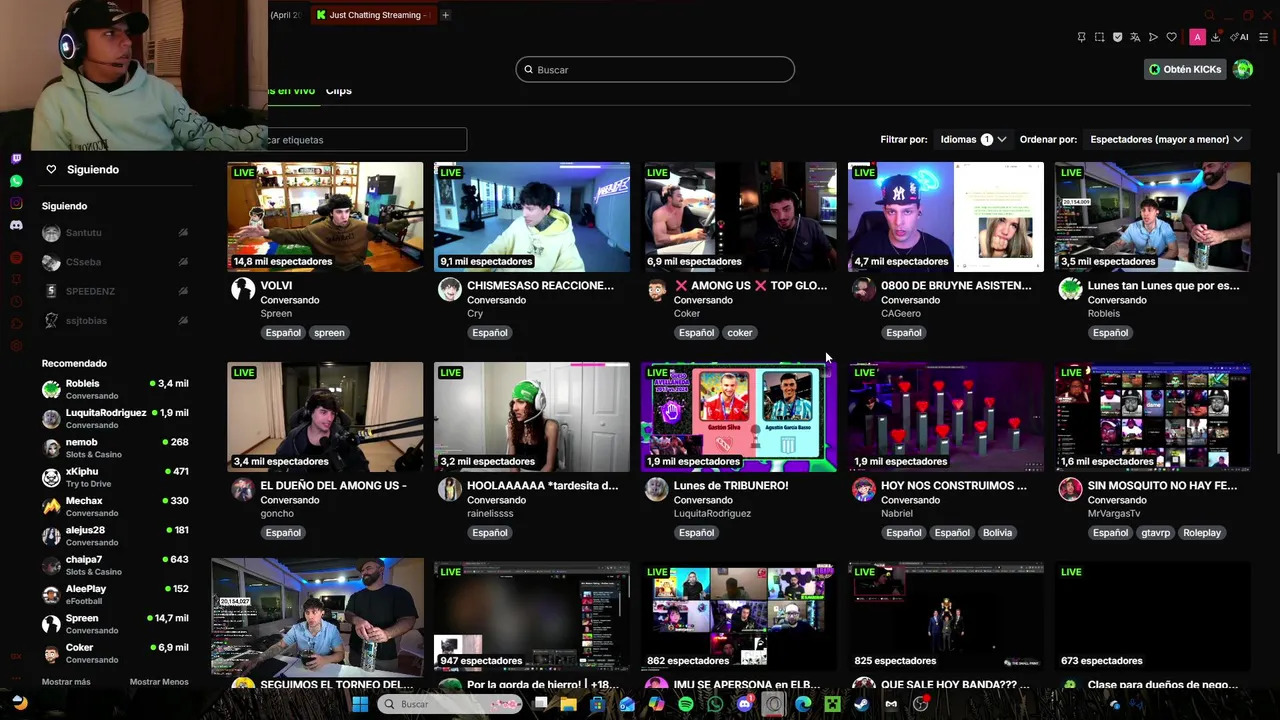Open the AI assistant button in toolbar

click(1240, 37)
